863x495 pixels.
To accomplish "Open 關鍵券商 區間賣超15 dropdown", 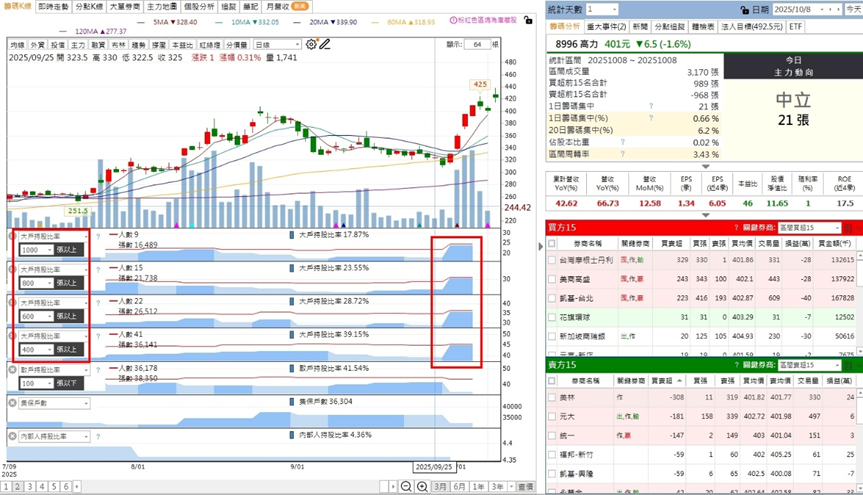I will pyautogui.click(x=810, y=365).
